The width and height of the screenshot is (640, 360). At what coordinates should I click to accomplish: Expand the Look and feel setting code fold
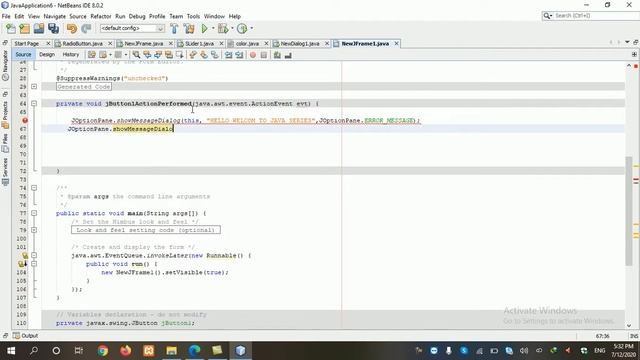coord(34,230)
